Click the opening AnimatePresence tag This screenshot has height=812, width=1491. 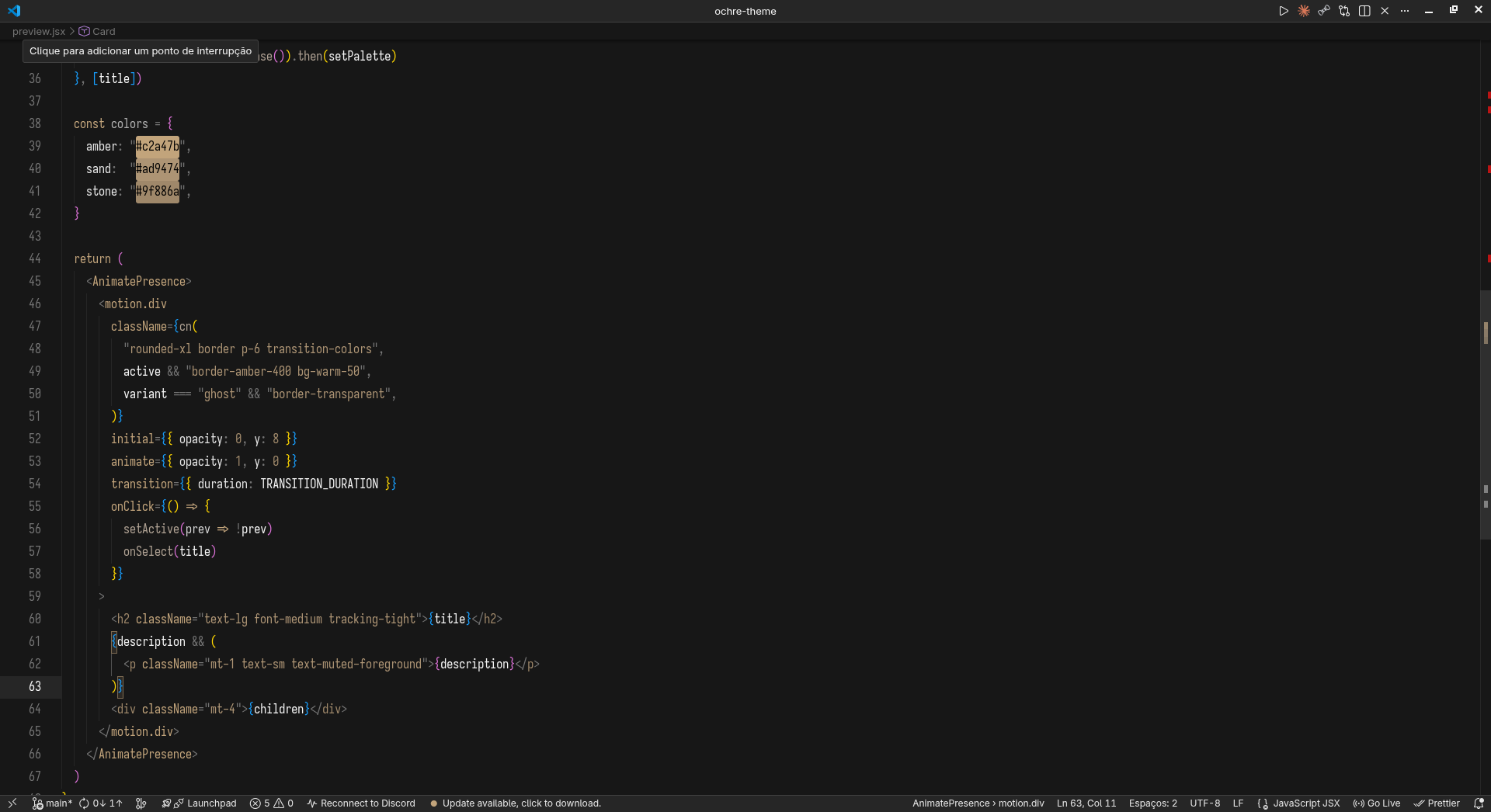(139, 281)
